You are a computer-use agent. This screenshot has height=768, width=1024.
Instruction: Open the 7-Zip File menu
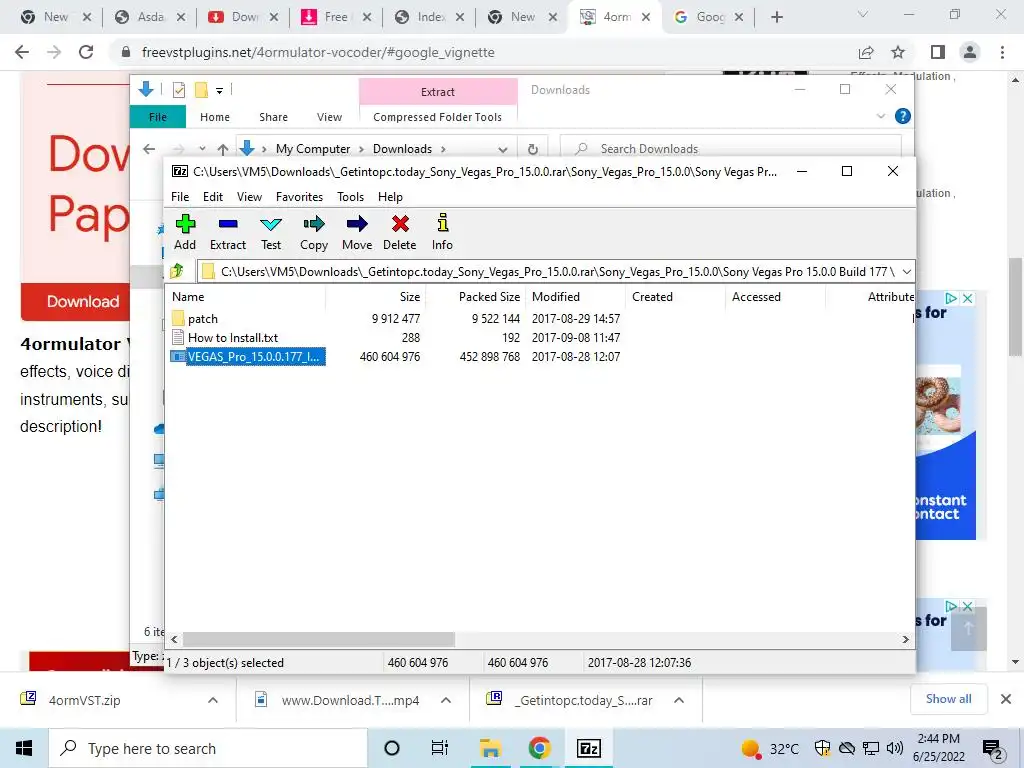180,197
